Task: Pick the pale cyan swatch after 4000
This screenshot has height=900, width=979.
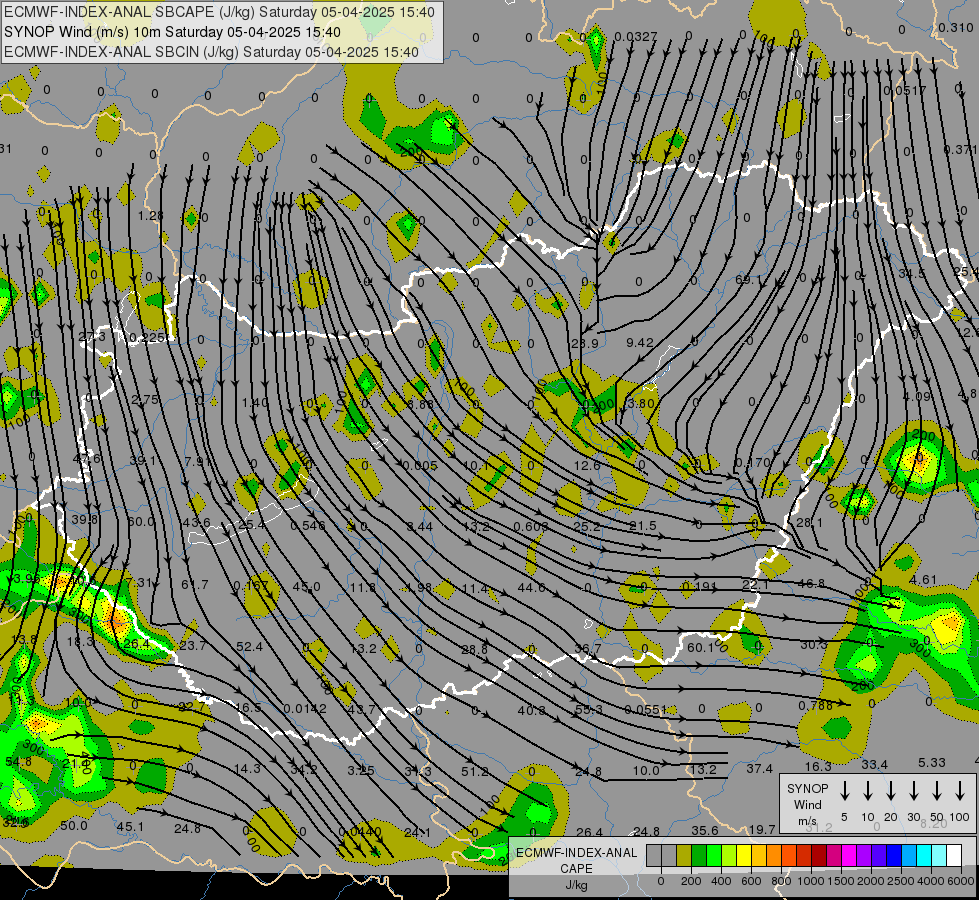Action: 939,856
